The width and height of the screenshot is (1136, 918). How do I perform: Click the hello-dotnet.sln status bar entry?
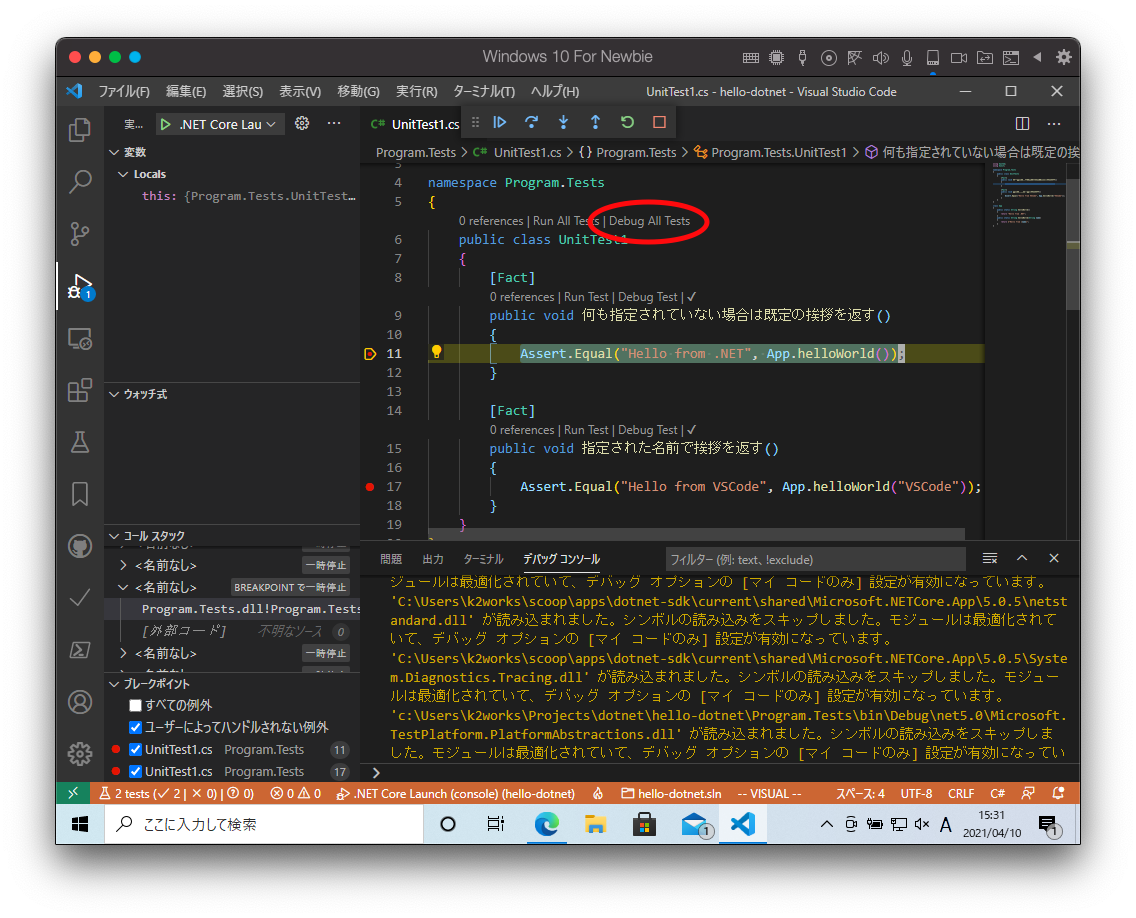coord(672,793)
